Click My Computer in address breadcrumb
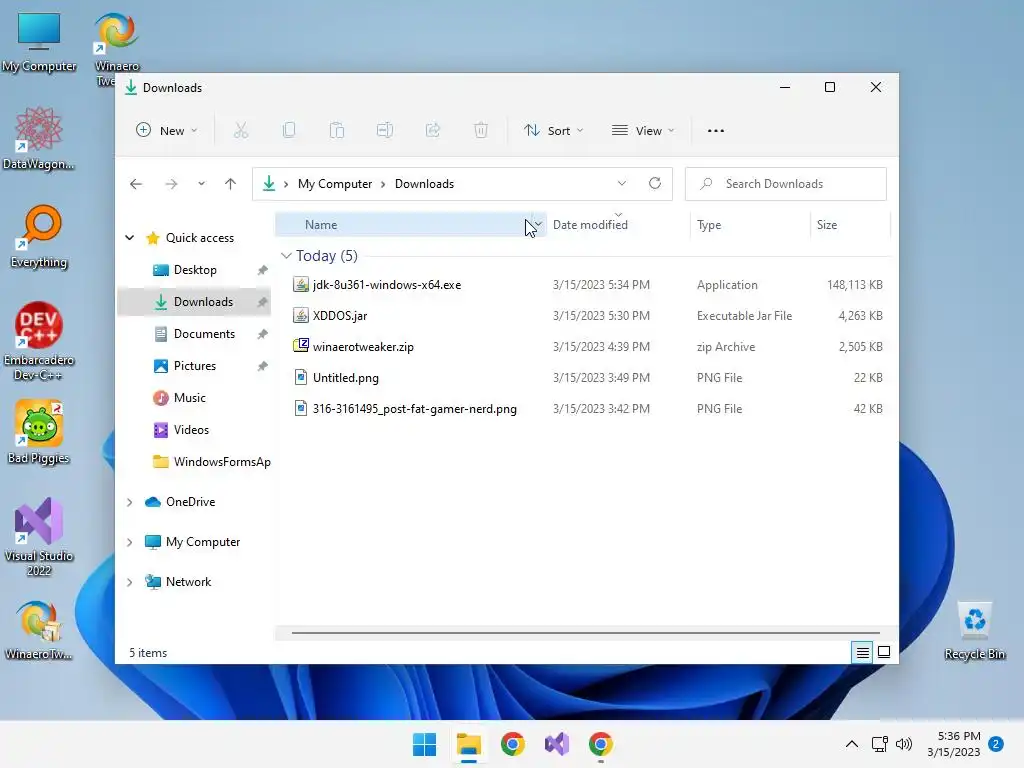 pos(335,184)
